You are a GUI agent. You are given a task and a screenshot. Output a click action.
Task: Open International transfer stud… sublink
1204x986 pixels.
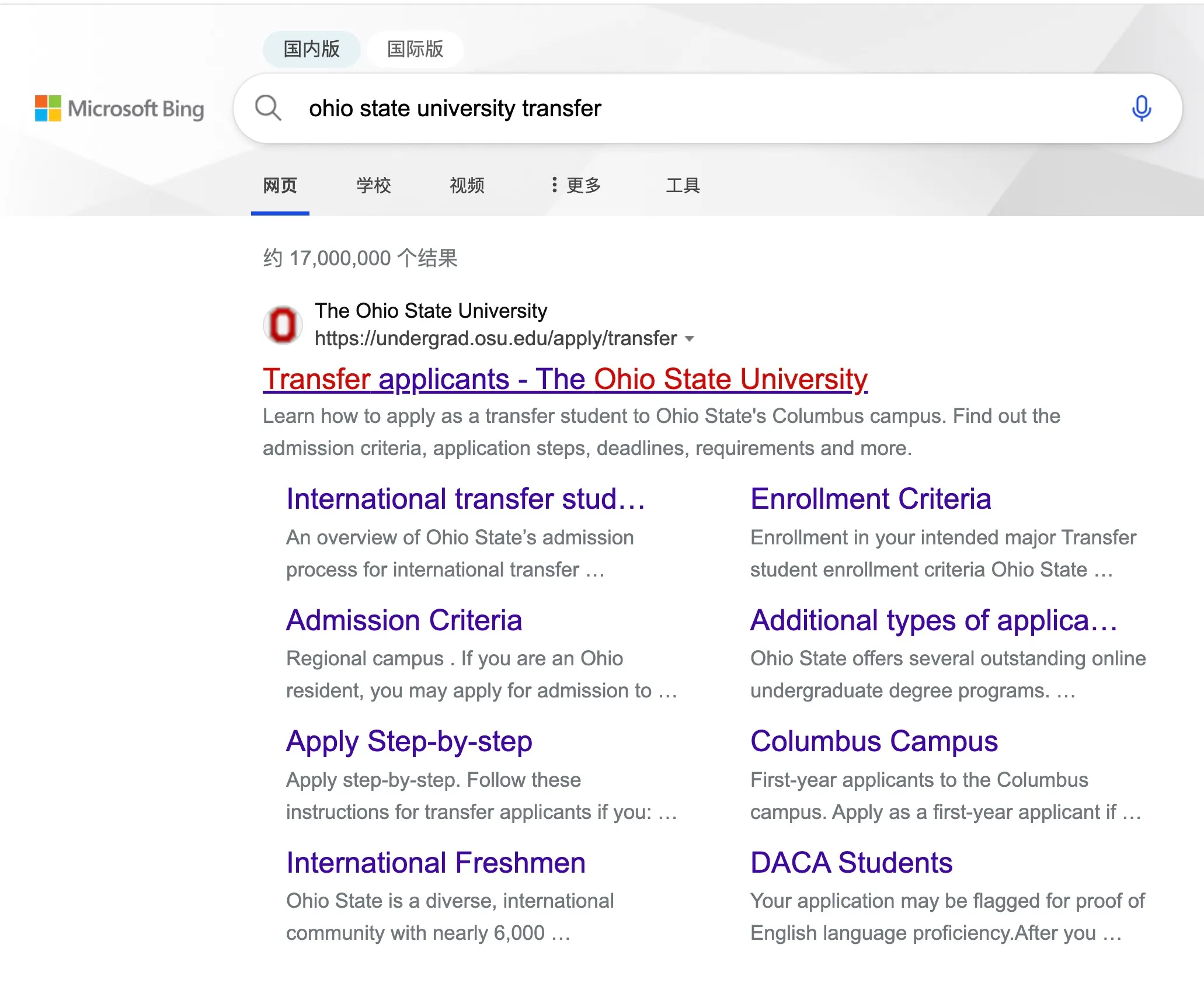(466, 499)
